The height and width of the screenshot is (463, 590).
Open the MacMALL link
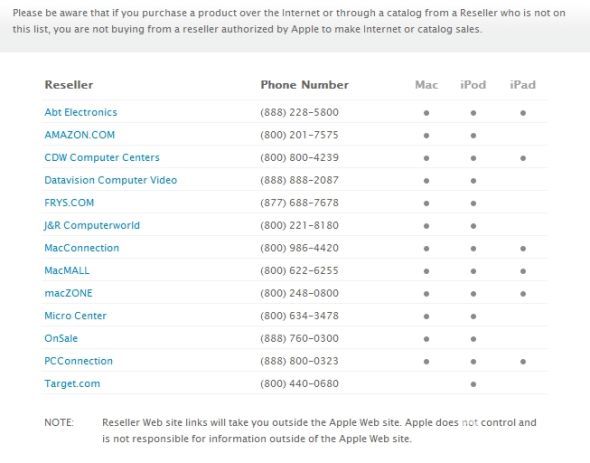coord(67,271)
